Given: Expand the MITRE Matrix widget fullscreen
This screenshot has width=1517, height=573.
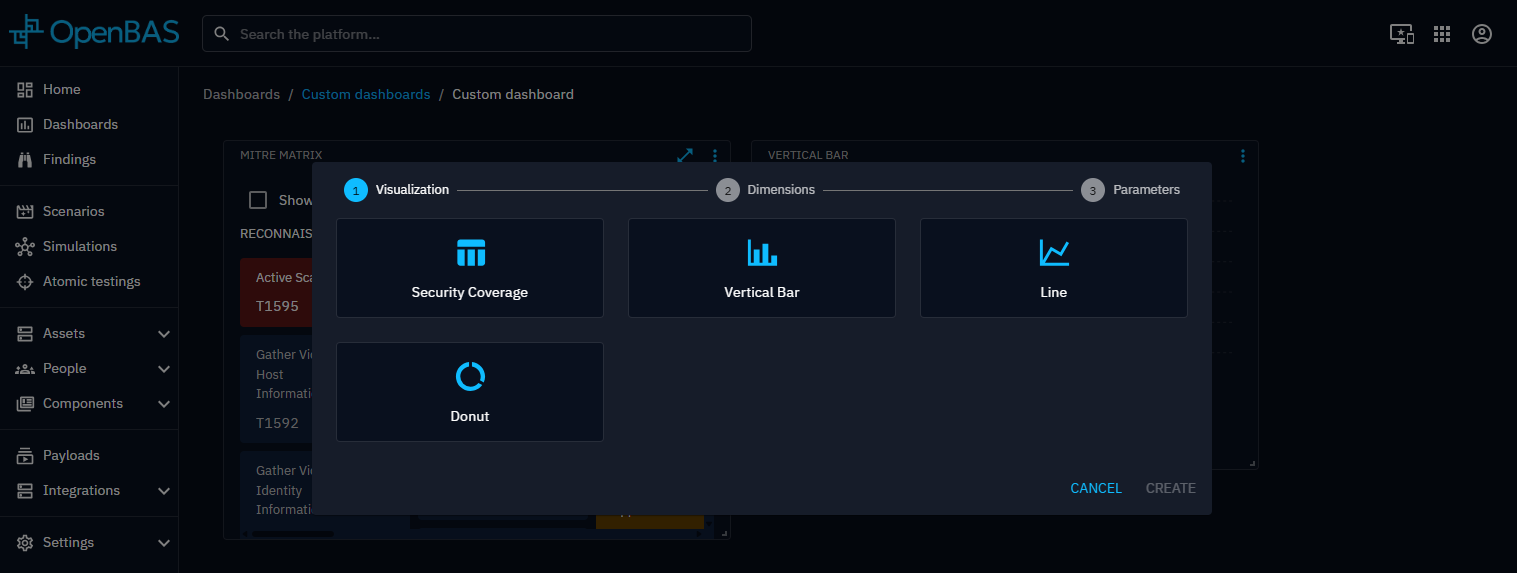Looking at the screenshot, I should pos(685,156).
